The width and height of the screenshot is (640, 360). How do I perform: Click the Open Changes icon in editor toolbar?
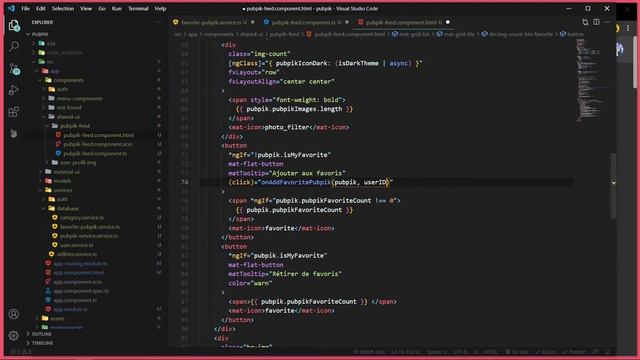[585, 22]
